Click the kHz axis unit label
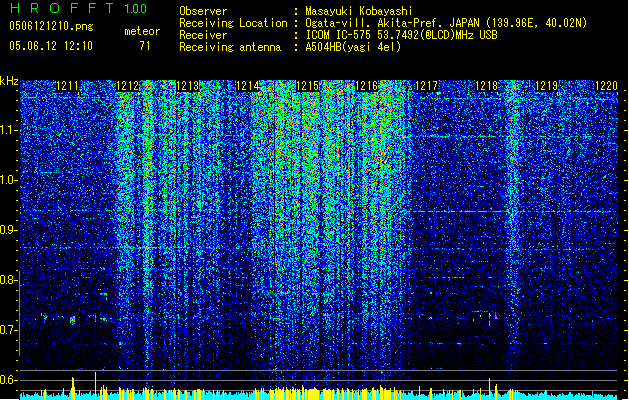629x400 pixels. pos(9,81)
